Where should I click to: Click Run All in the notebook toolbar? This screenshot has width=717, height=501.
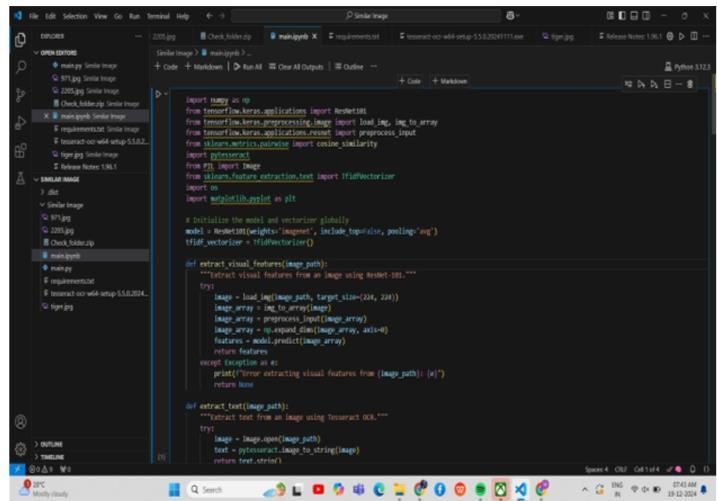tap(248, 67)
